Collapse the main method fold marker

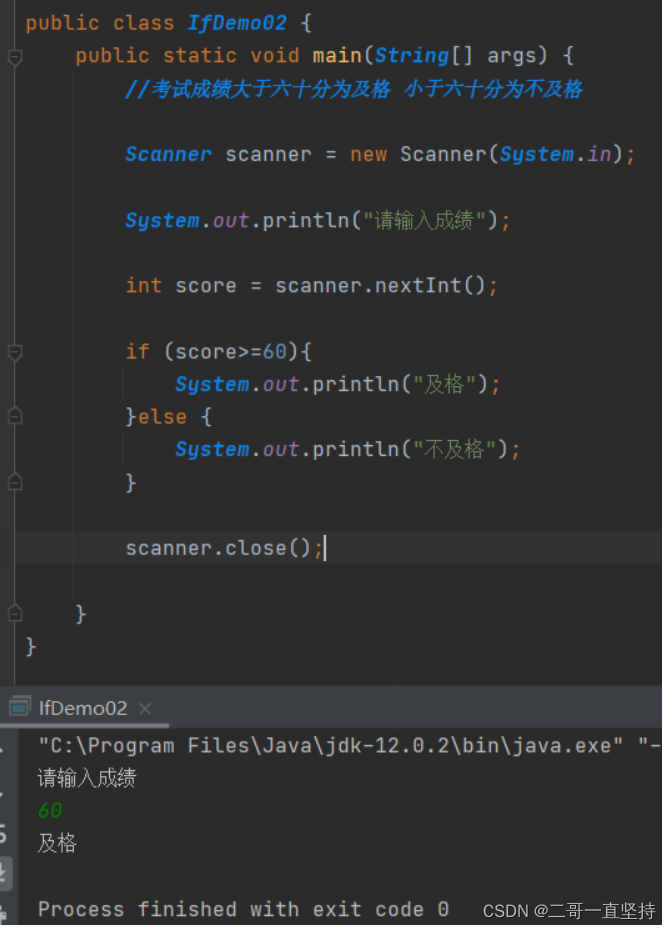pos(15,57)
